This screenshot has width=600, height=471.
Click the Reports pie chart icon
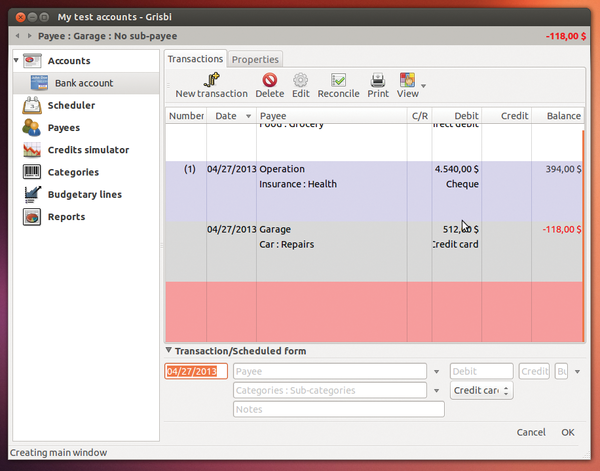click(32, 217)
